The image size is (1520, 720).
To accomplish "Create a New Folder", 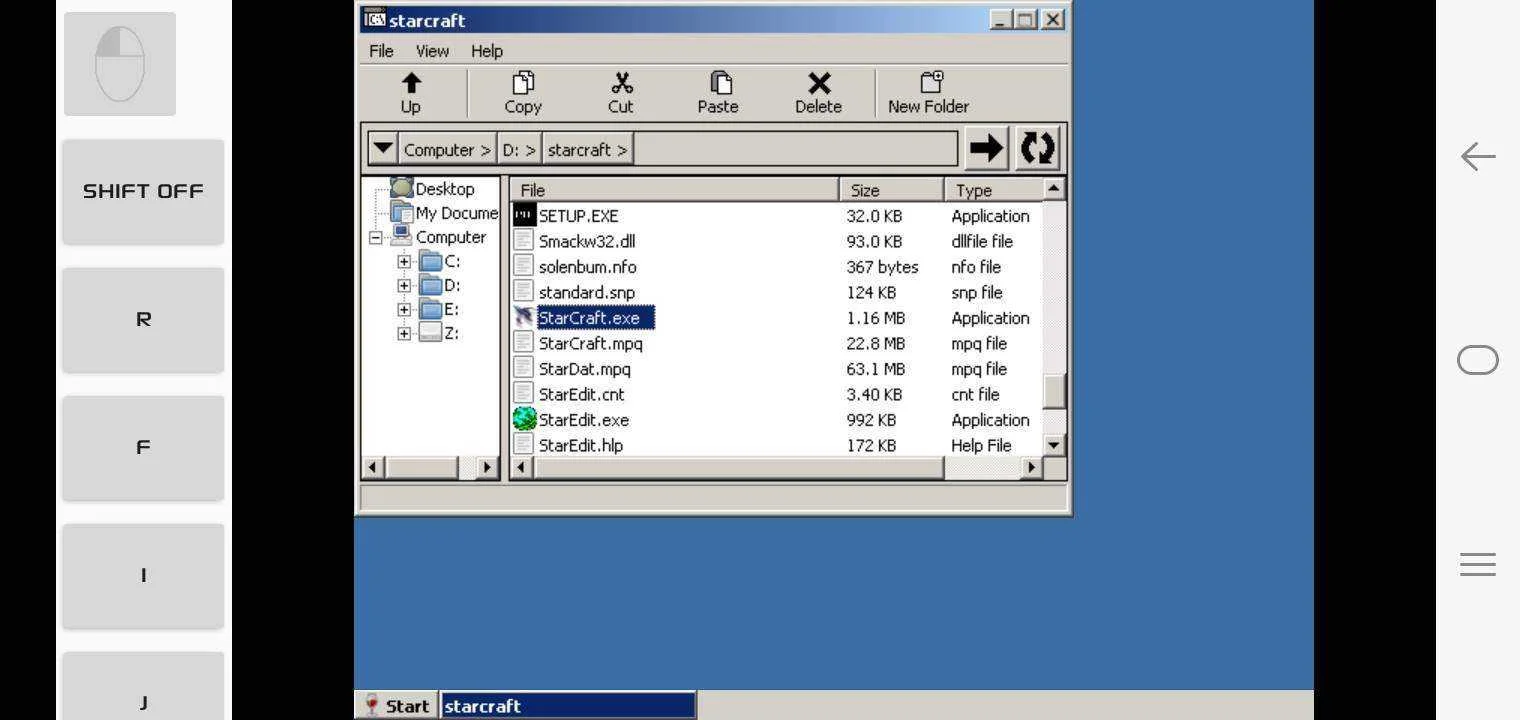I will point(929,93).
